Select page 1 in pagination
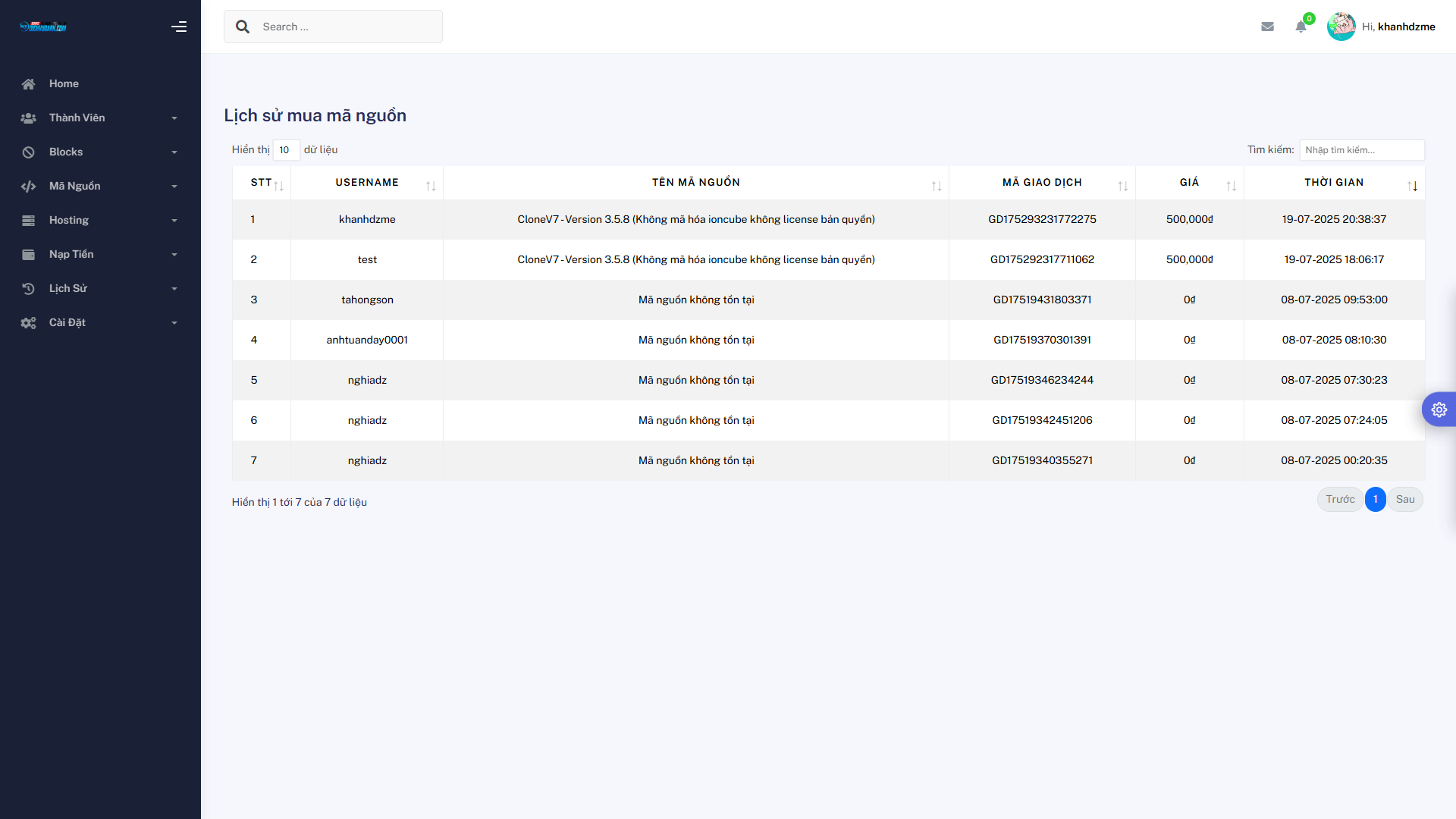The image size is (1456, 819). coord(1375,499)
